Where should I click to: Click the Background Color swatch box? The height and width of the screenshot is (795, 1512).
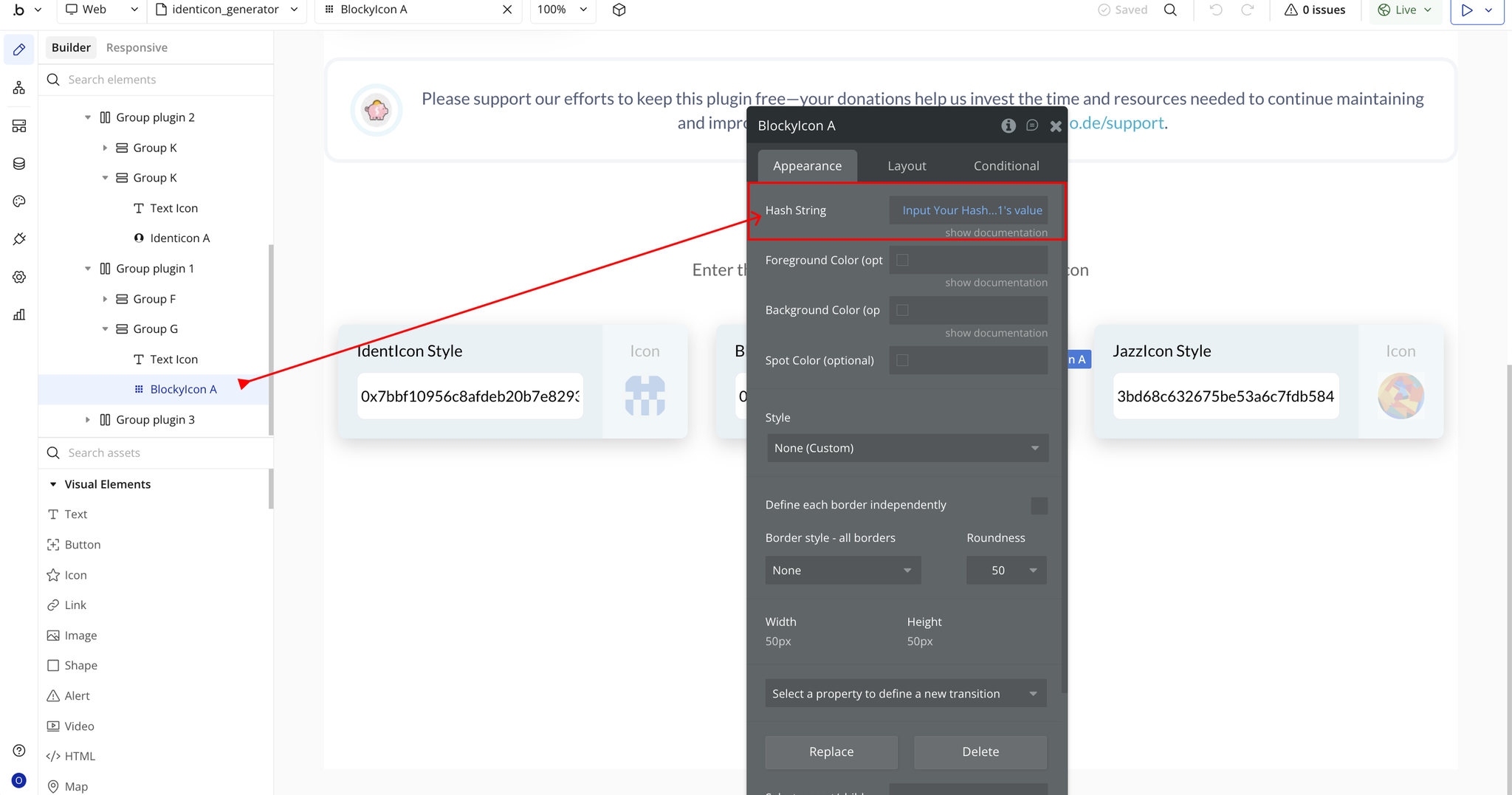pyautogui.click(x=902, y=310)
